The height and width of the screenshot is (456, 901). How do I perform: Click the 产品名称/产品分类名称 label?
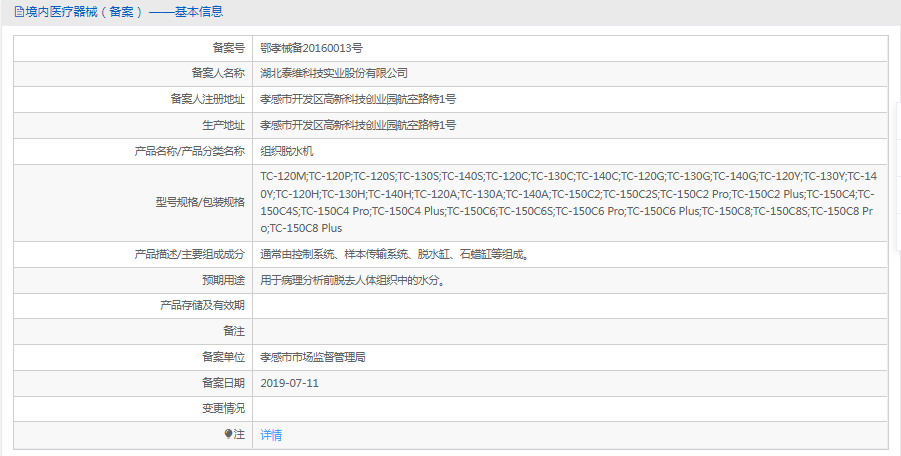pos(190,152)
